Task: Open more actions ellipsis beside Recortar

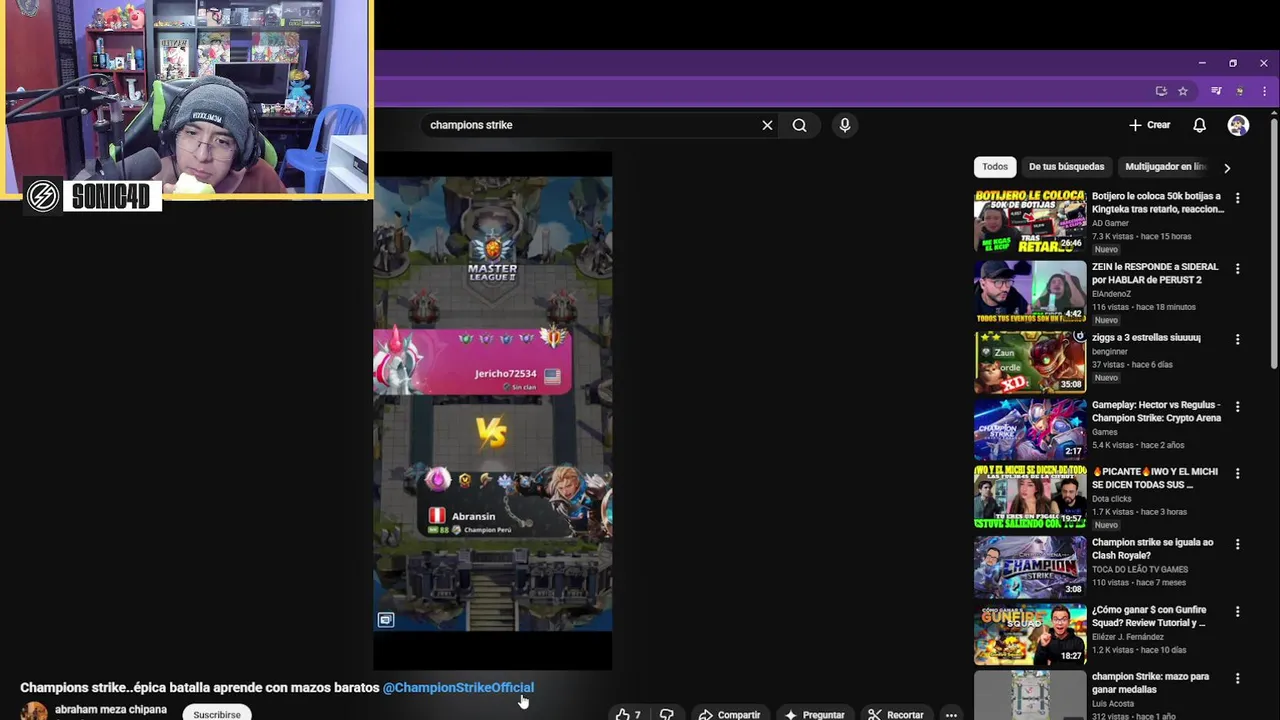Action: click(x=951, y=714)
